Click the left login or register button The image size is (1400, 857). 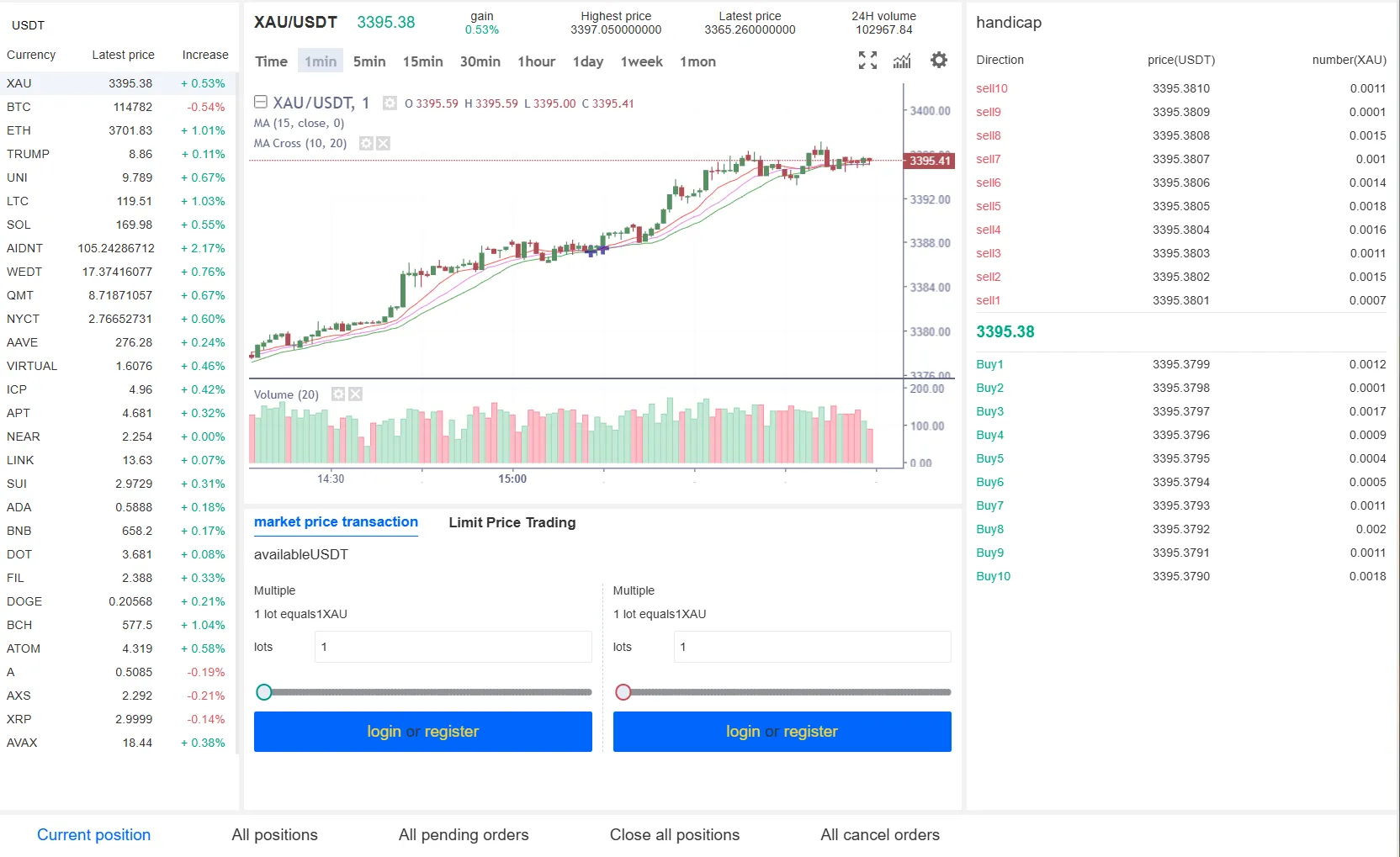click(422, 732)
